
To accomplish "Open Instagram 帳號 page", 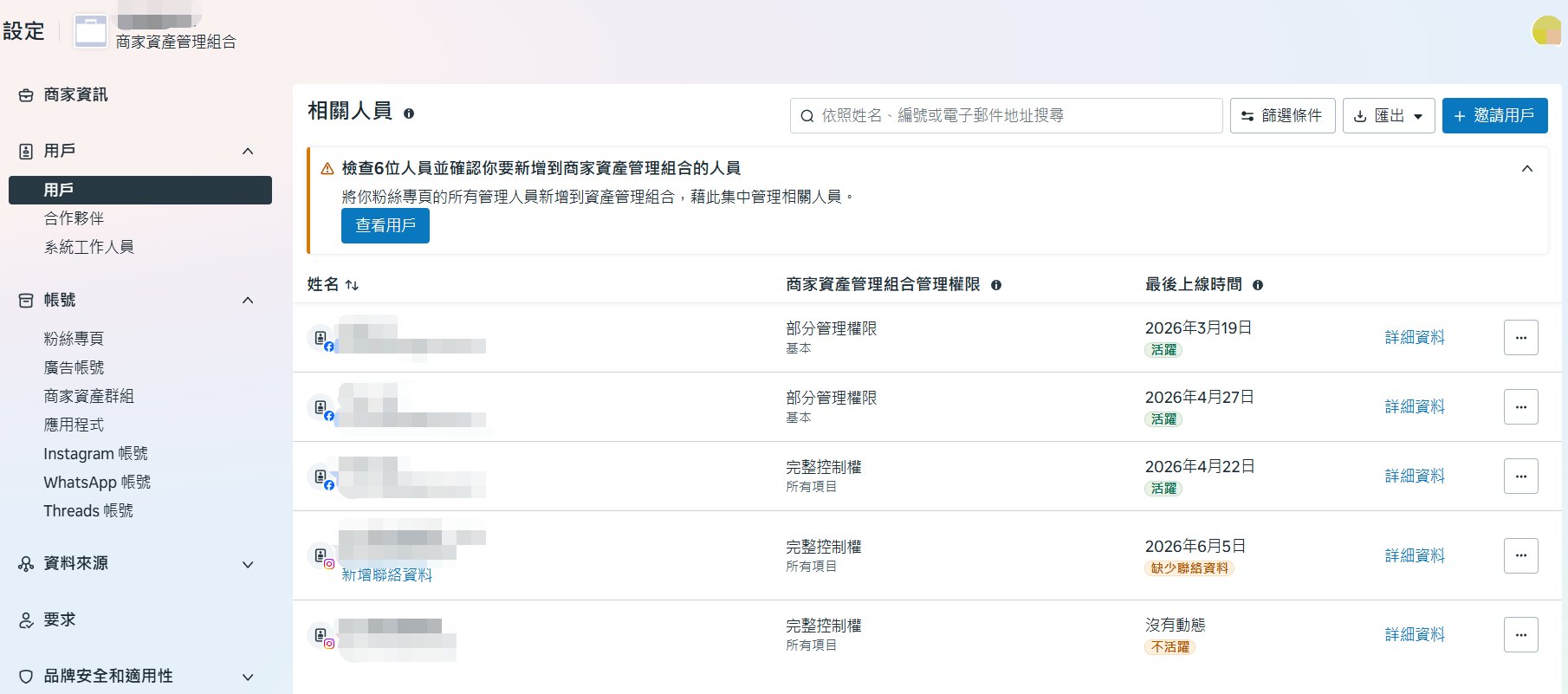I will tap(95, 453).
